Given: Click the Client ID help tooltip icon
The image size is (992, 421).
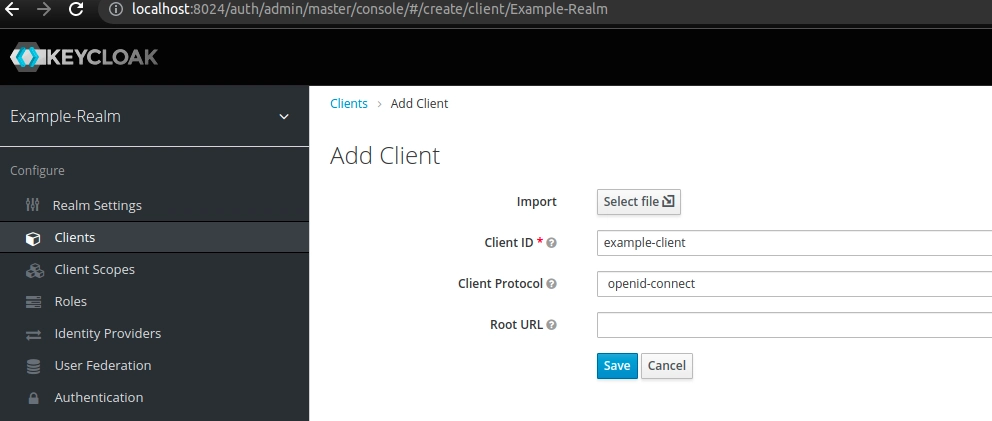Looking at the screenshot, I should [x=551, y=242].
